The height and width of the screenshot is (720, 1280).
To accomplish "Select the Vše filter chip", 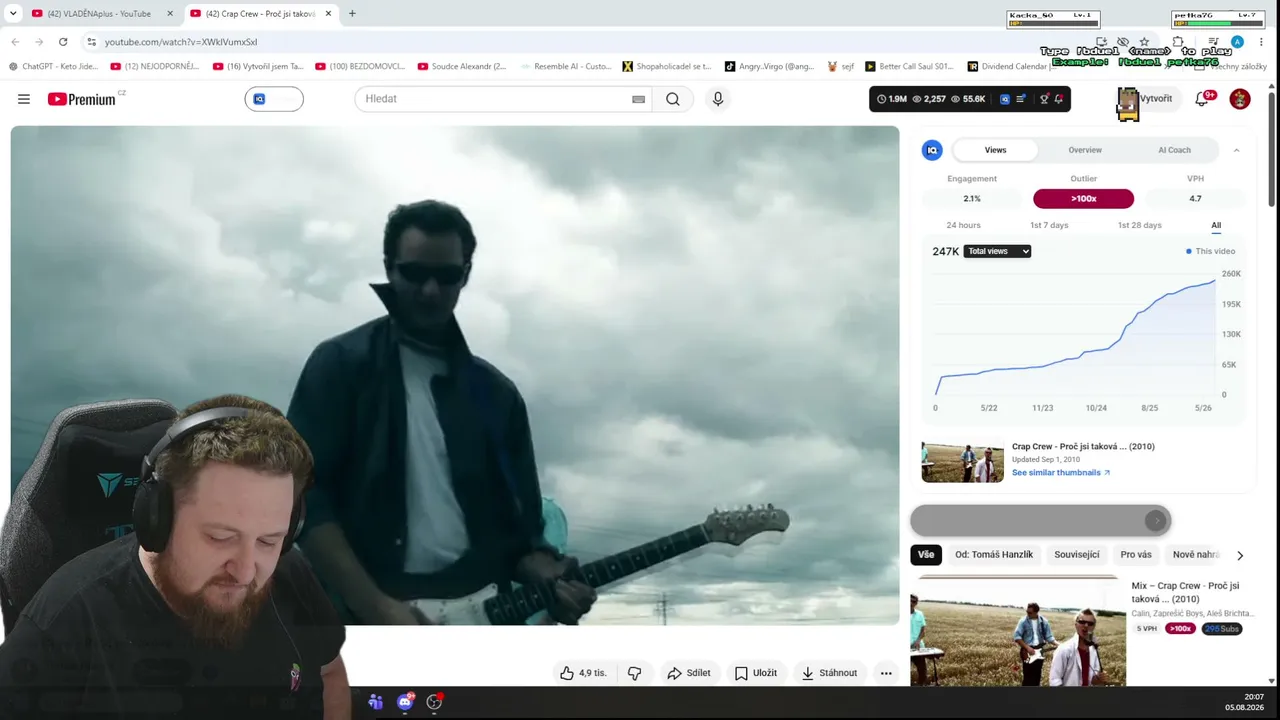I will 926,554.
